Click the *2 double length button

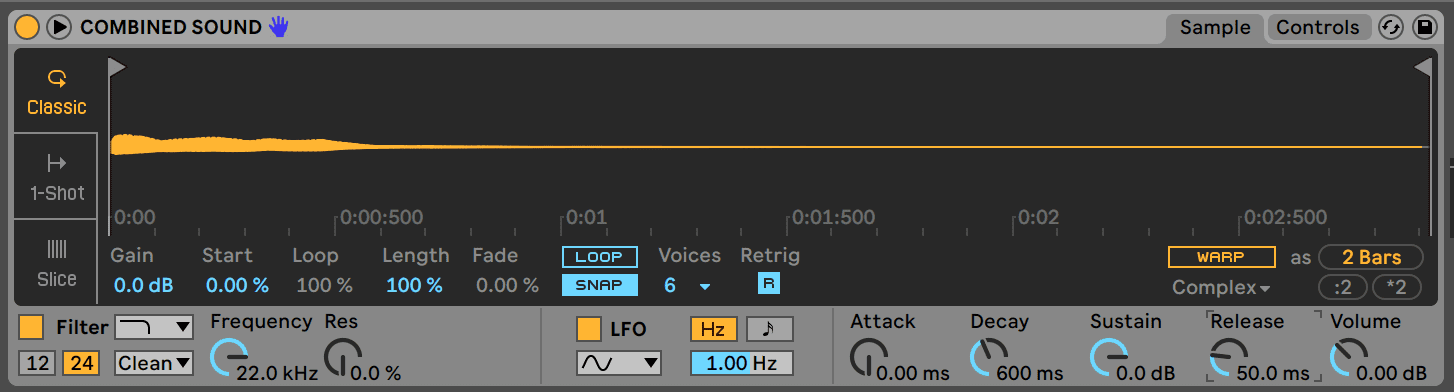(1397, 288)
